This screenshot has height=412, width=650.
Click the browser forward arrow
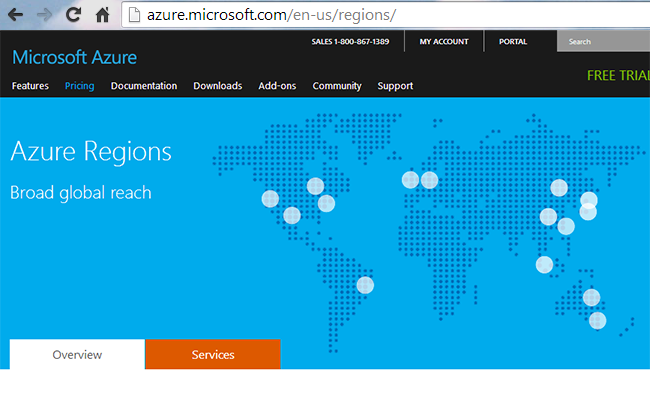coord(44,15)
